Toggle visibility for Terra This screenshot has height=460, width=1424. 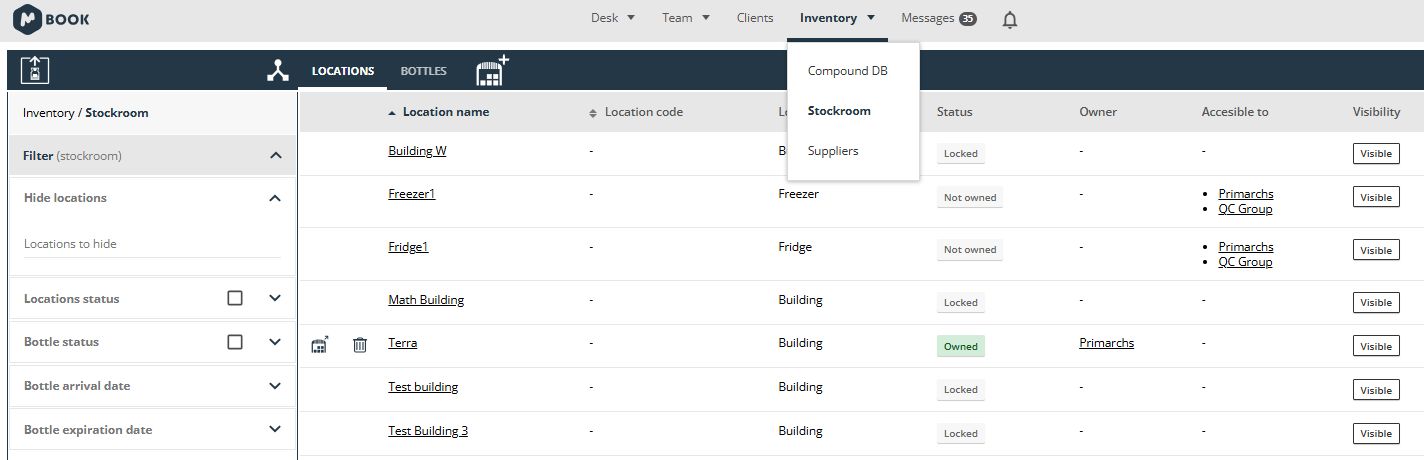click(x=1376, y=346)
